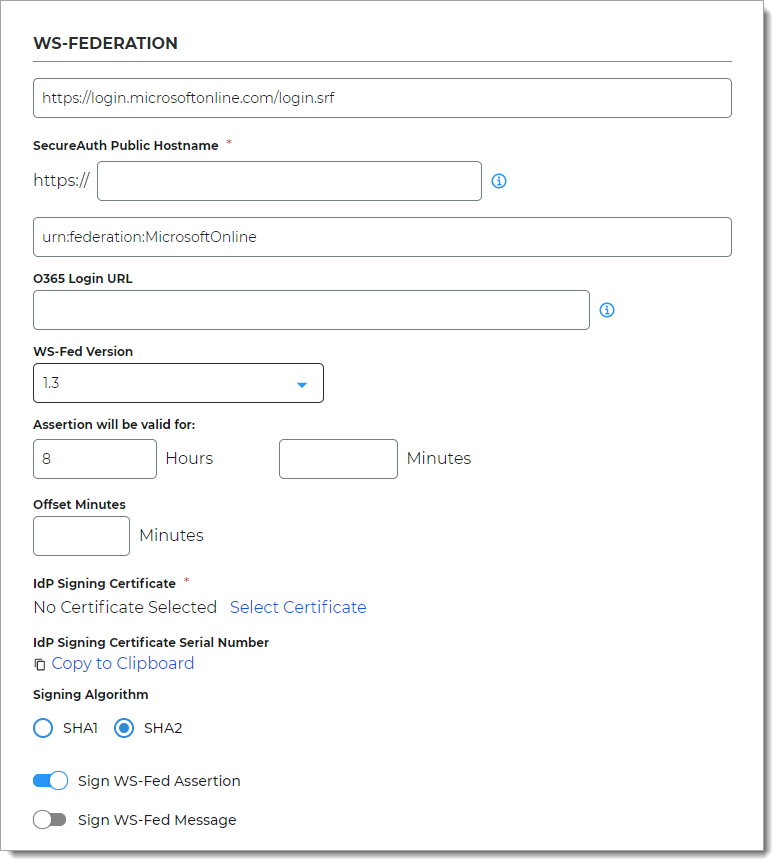Click the urn:federation:MicrosoftOnline field

(383, 237)
